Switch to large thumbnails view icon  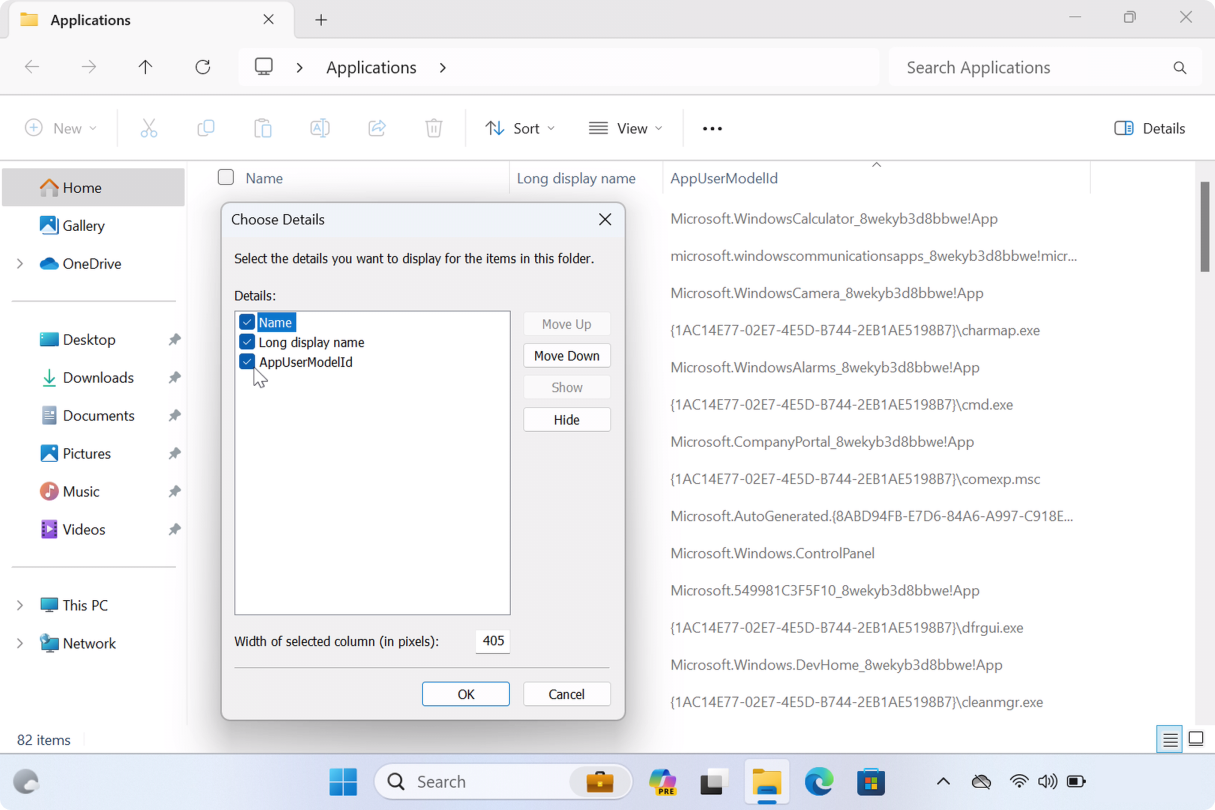(x=1196, y=740)
